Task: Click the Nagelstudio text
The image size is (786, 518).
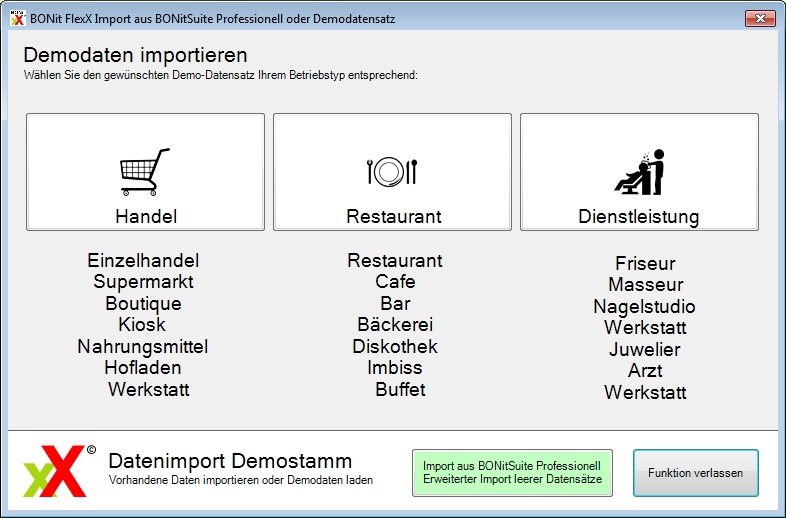Action: [644, 306]
